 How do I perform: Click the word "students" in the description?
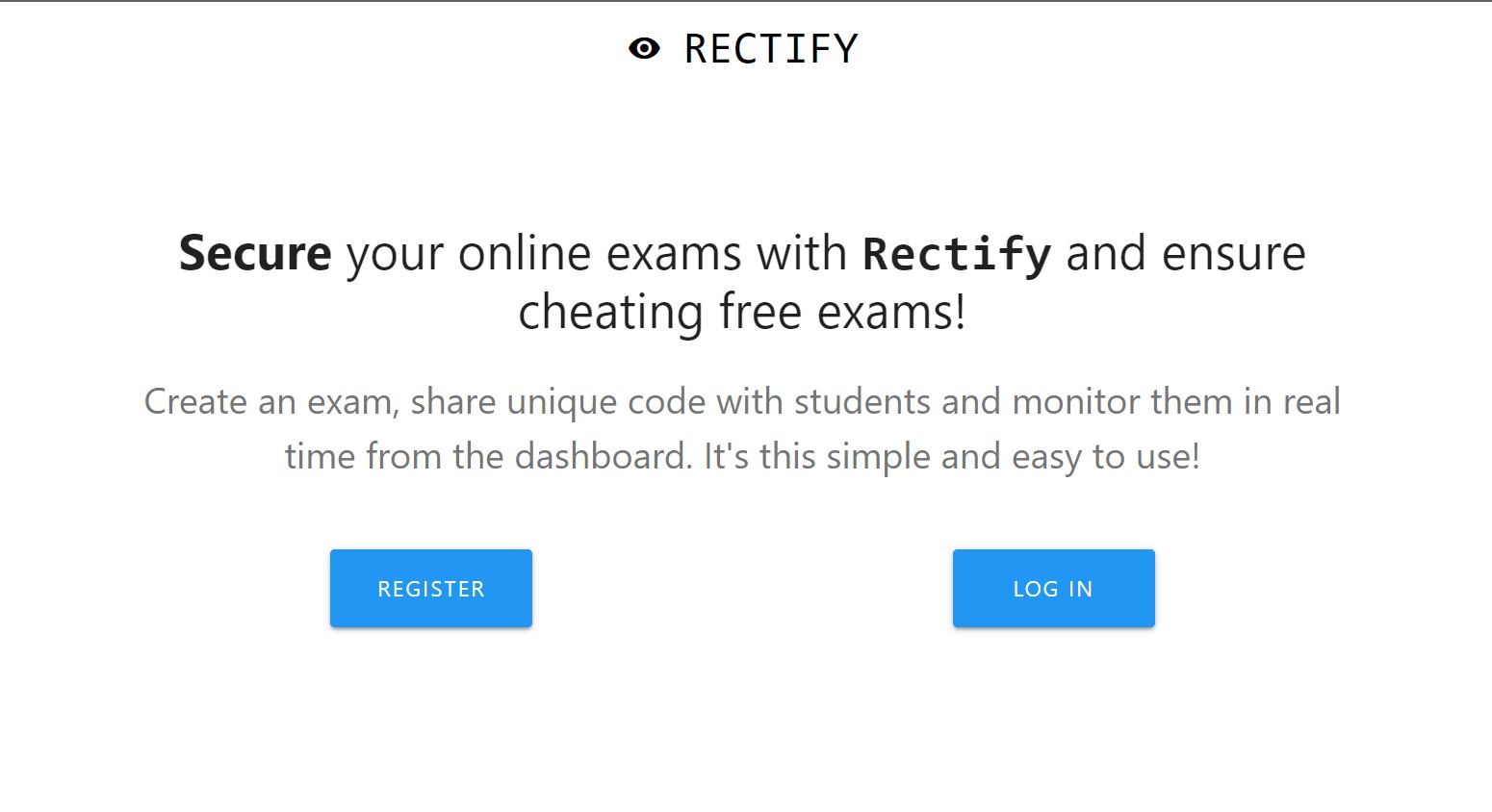point(862,402)
